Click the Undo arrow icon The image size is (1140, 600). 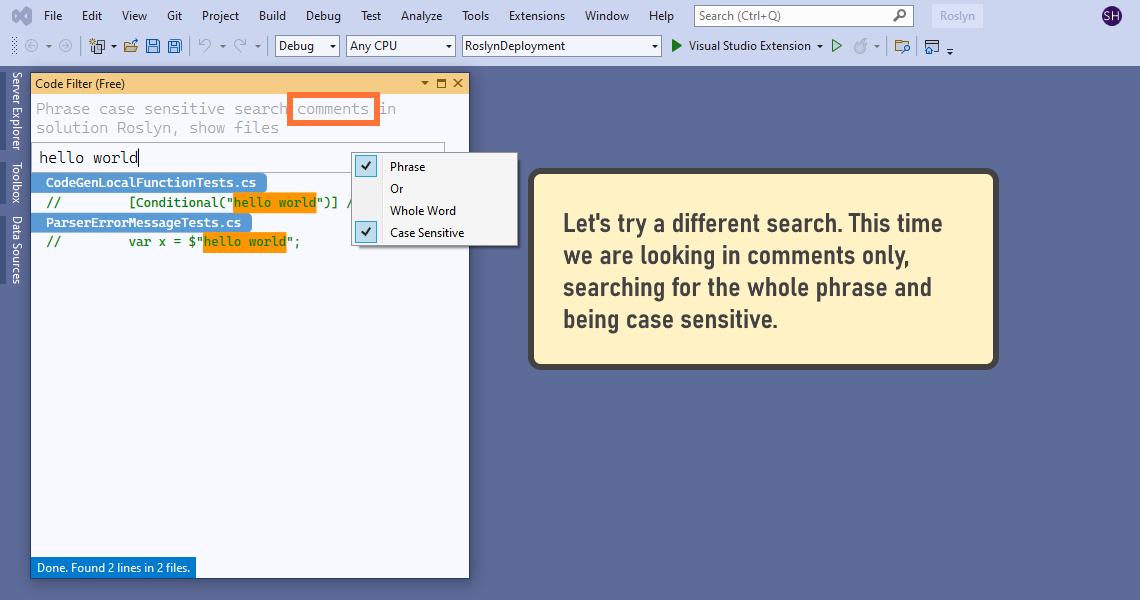tap(205, 46)
